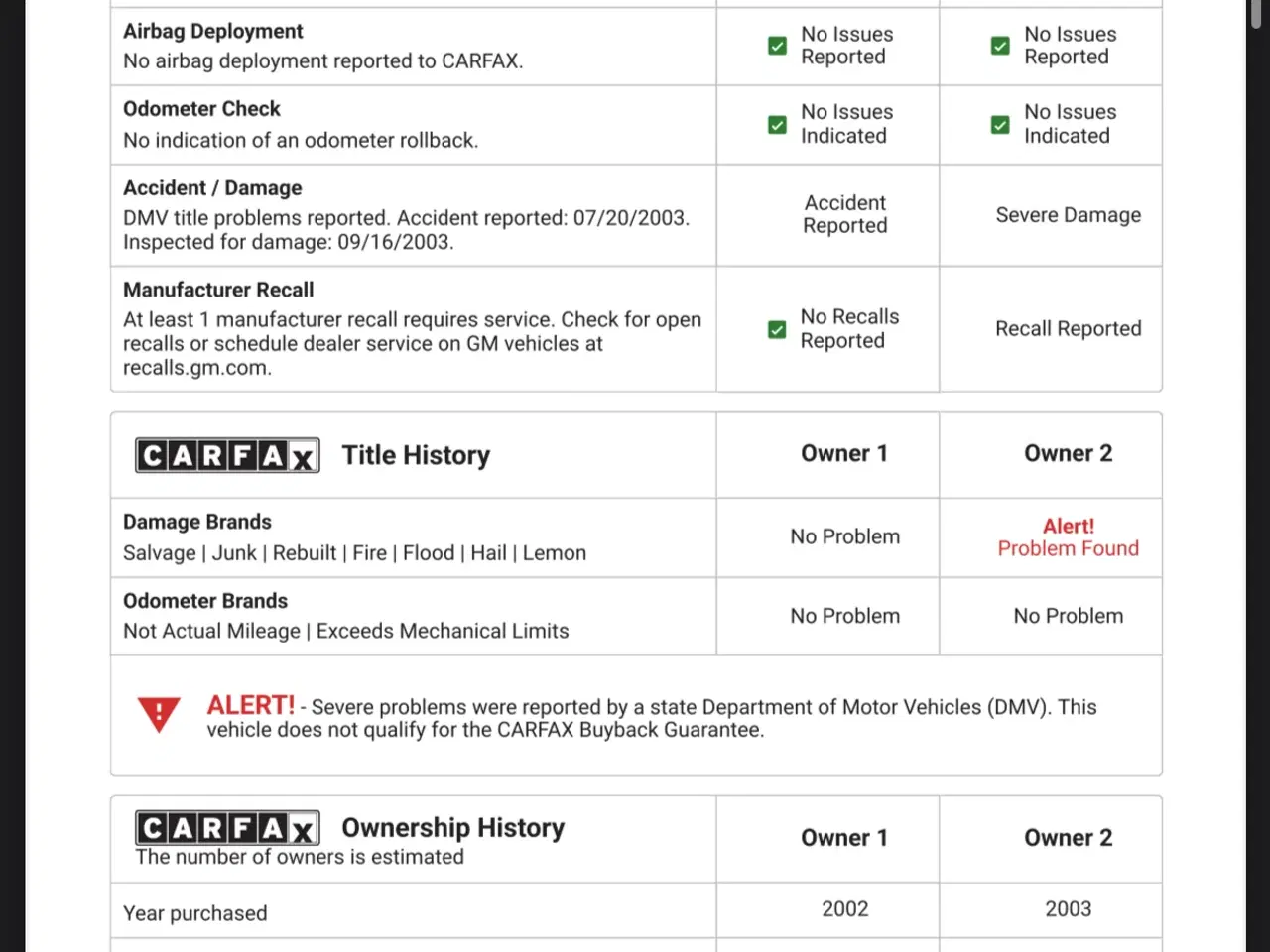This screenshot has width=1270, height=952.
Task: Click the Damage Brands row label
Action: [x=197, y=522]
